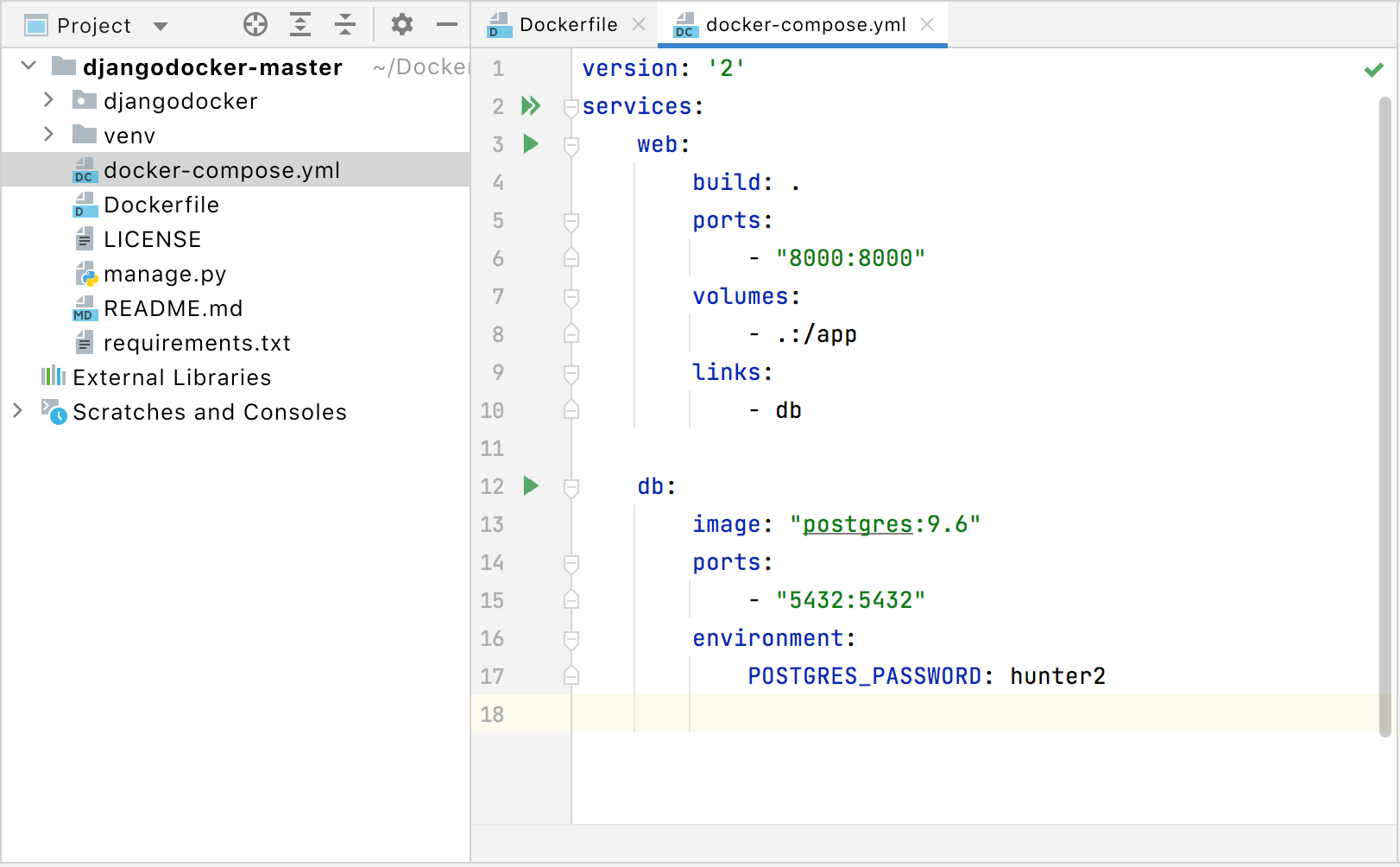Expand Scratches and Consoles
1400x867 pixels.
[x=17, y=411]
